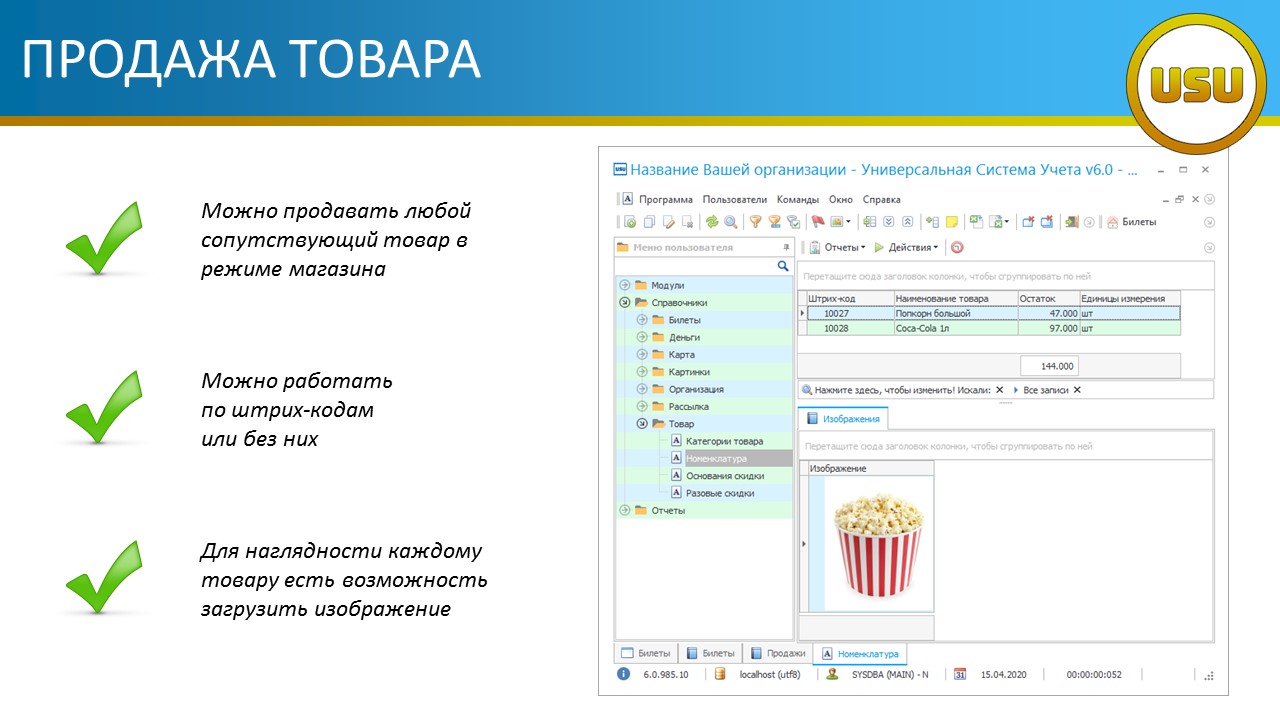1280x720 pixels.
Task: Click the exit door icon in toolbar
Action: click(x=1071, y=222)
